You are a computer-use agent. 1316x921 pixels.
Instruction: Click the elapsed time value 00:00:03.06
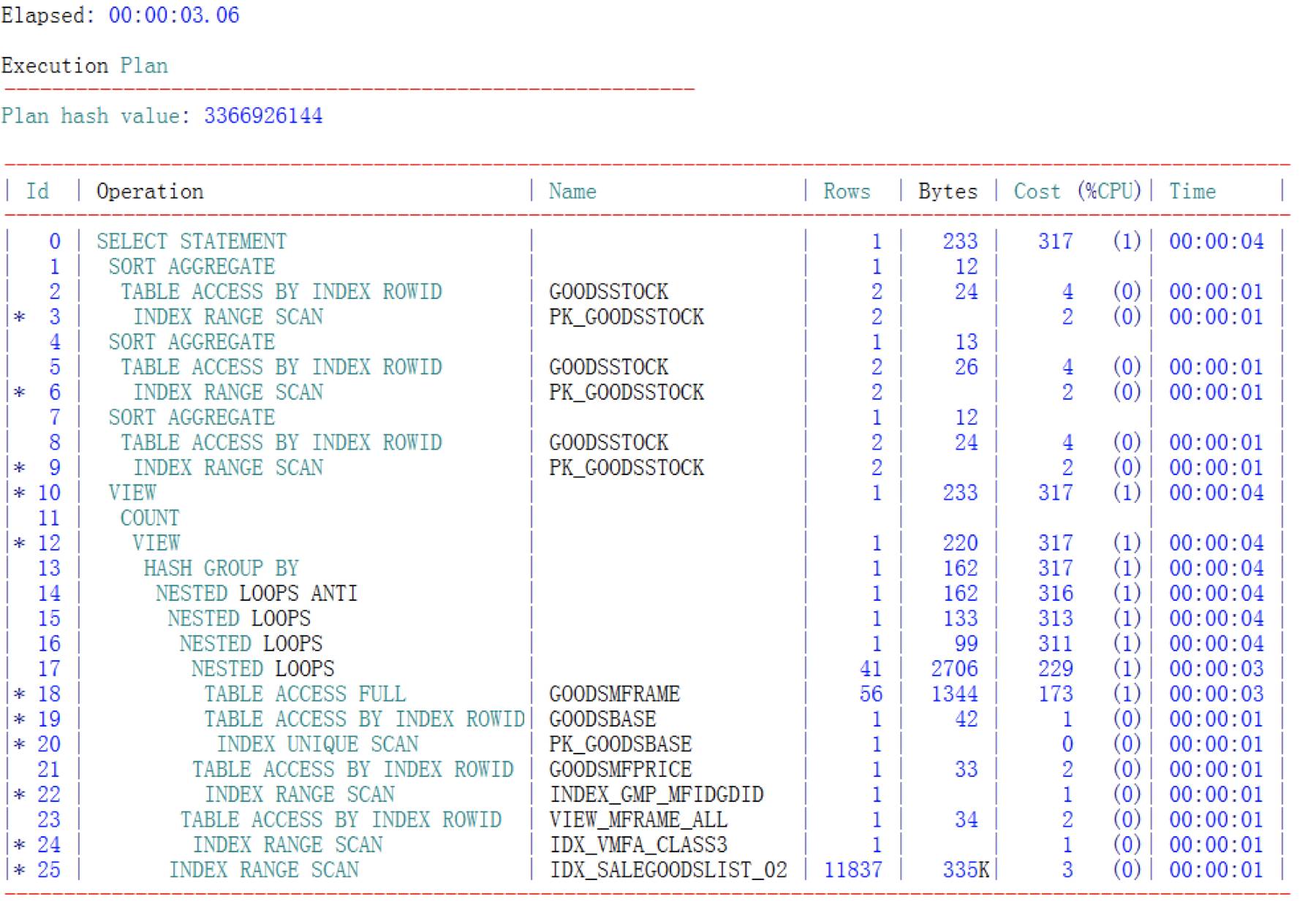[x=174, y=15]
